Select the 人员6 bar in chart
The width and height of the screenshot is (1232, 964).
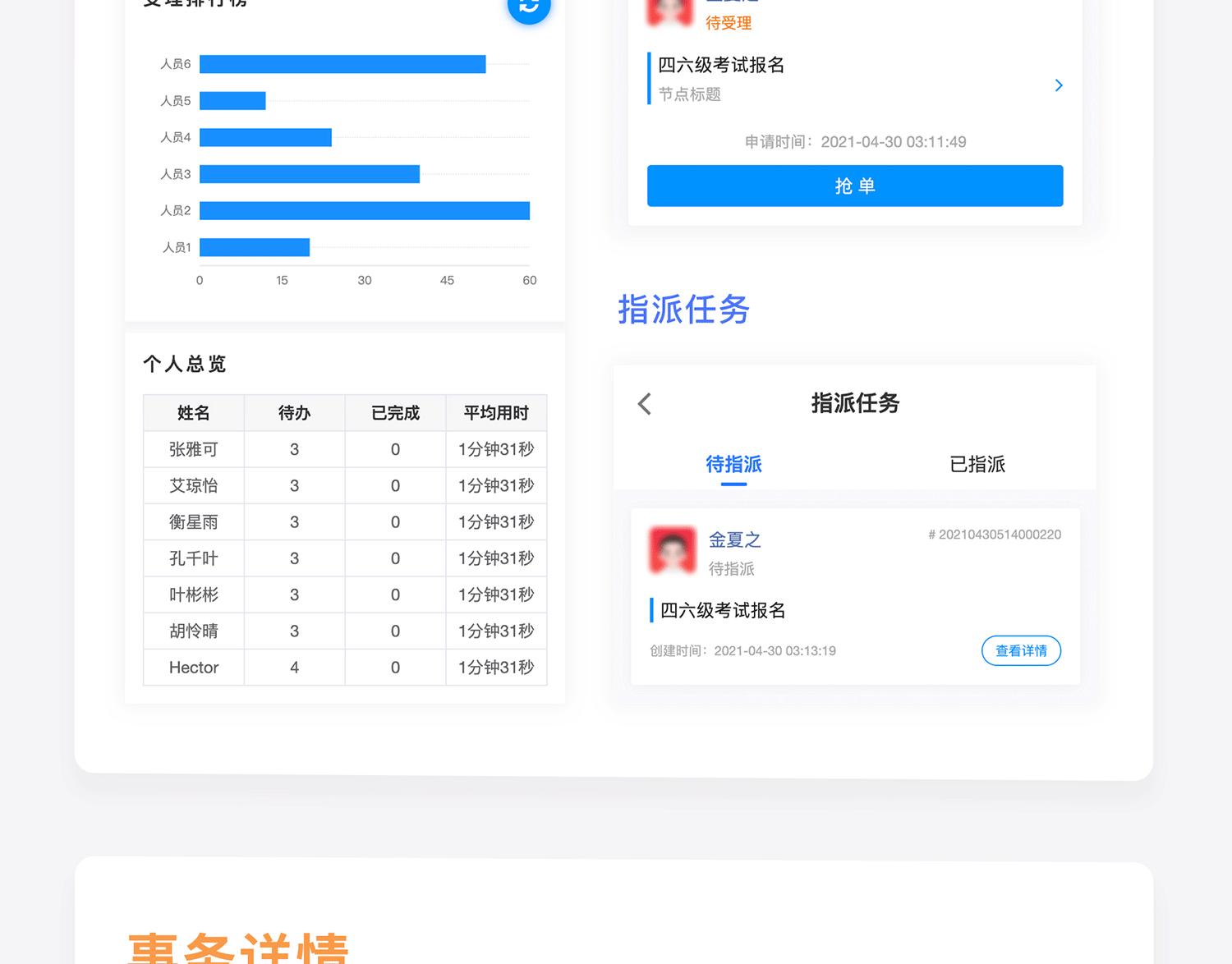point(342,64)
